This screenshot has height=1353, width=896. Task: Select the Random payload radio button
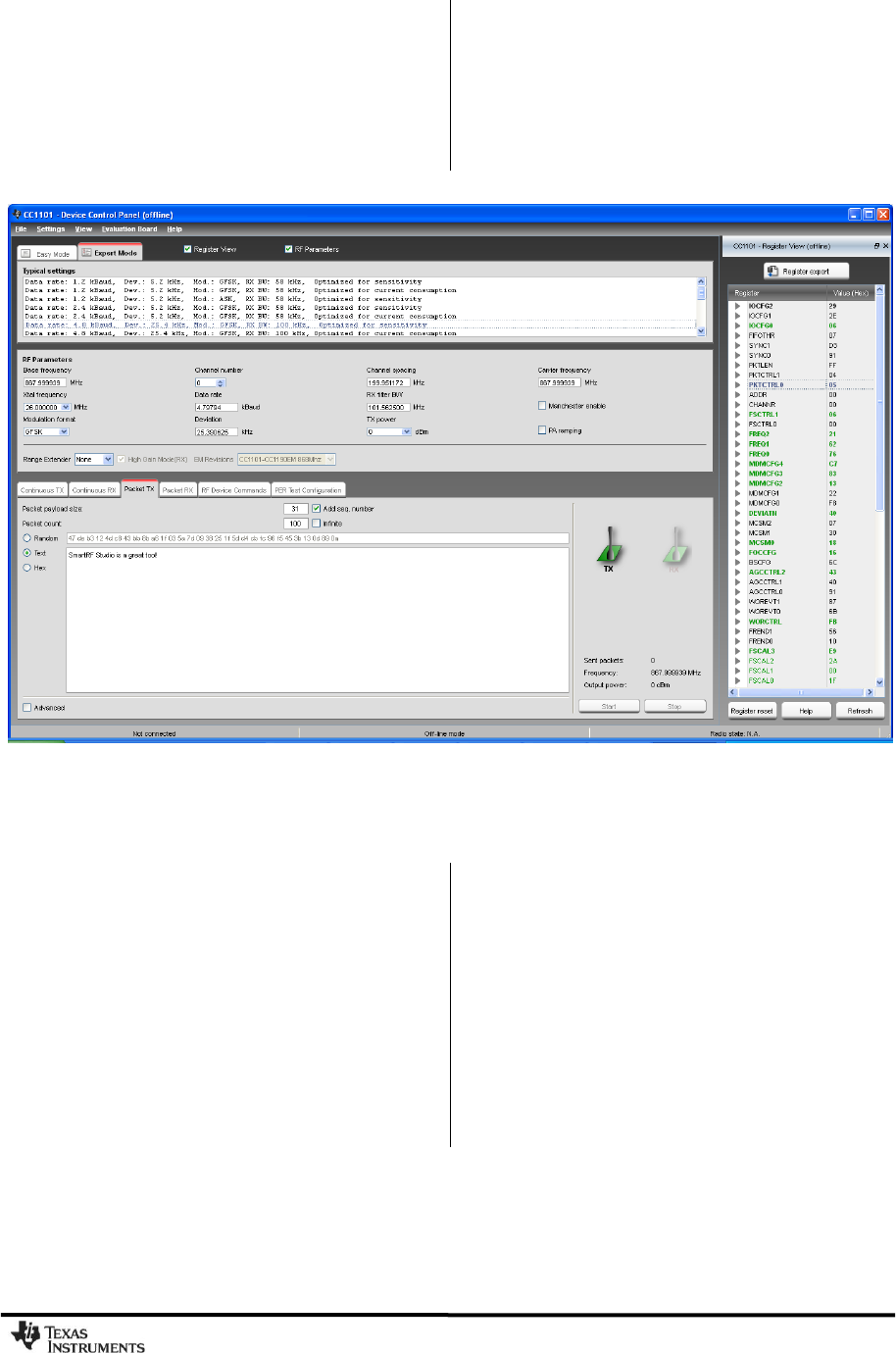tap(26, 538)
